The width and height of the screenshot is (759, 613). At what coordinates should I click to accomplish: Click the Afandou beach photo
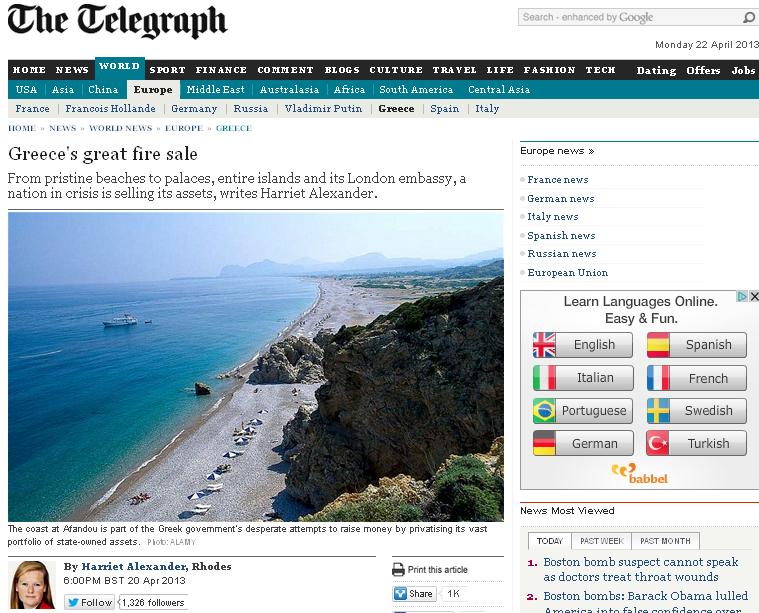[x=256, y=367]
